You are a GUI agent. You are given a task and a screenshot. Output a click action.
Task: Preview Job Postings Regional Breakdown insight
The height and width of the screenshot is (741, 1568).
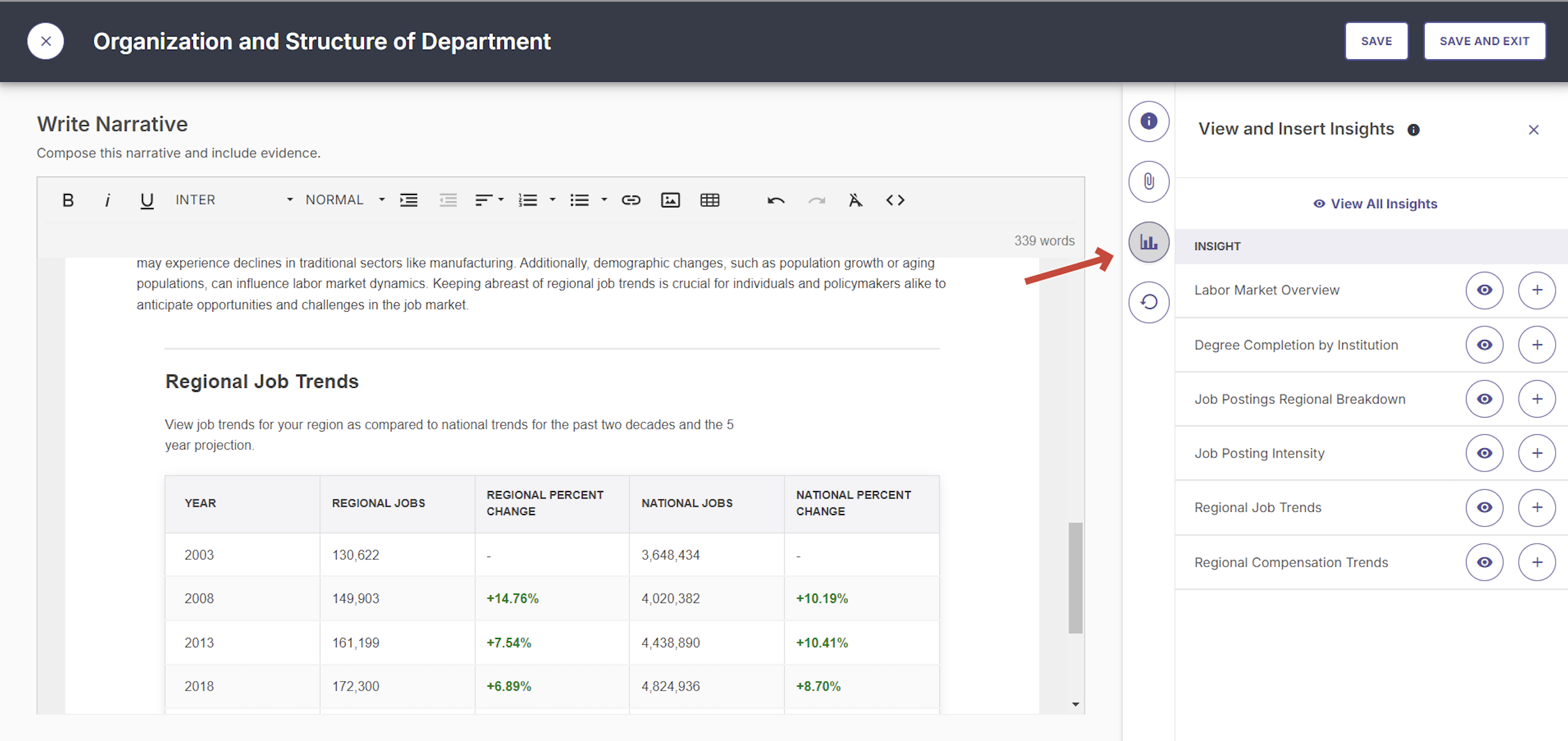[1485, 399]
